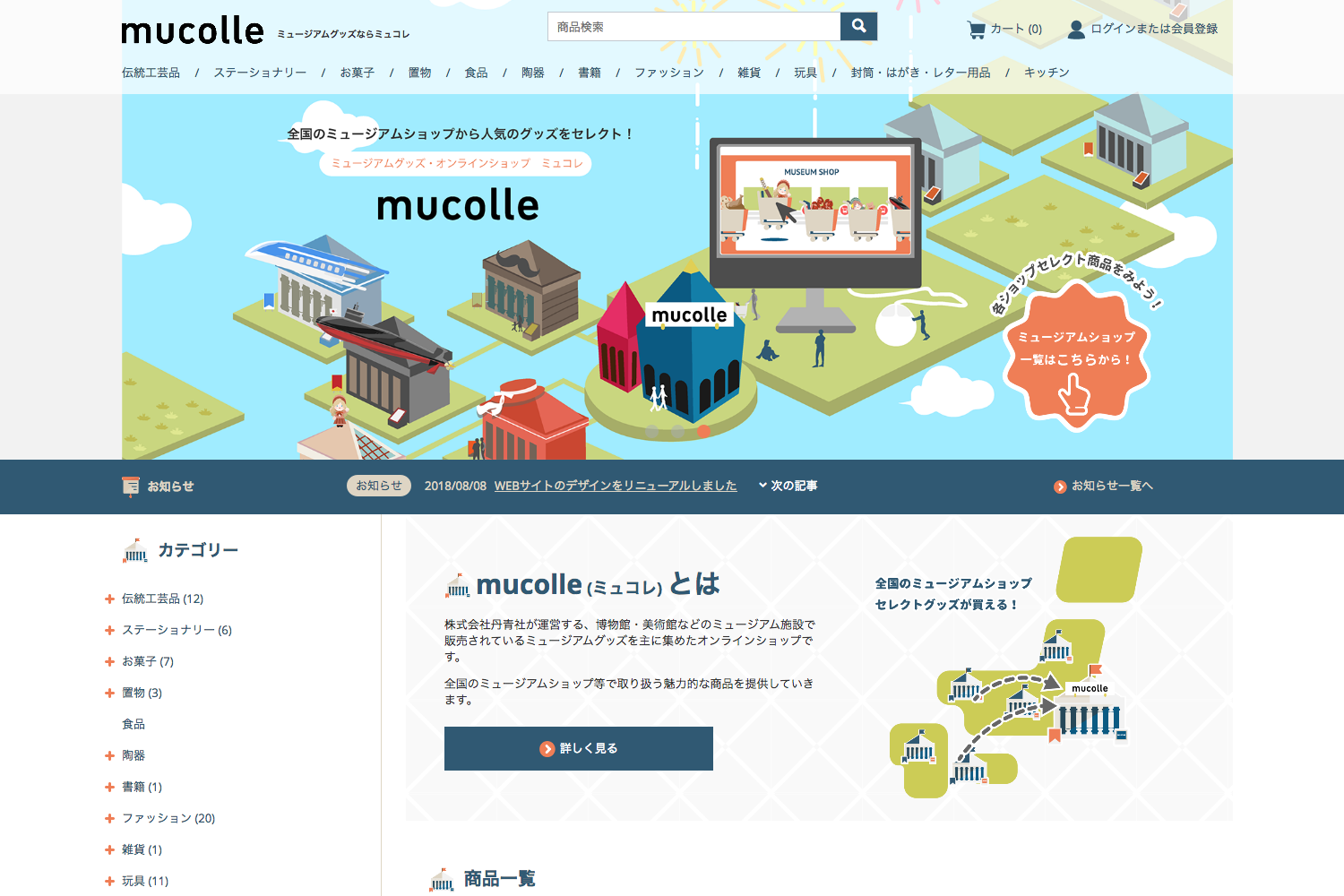Click the orange museum shop list badge
1344x896 pixels.
point(1076,353)
